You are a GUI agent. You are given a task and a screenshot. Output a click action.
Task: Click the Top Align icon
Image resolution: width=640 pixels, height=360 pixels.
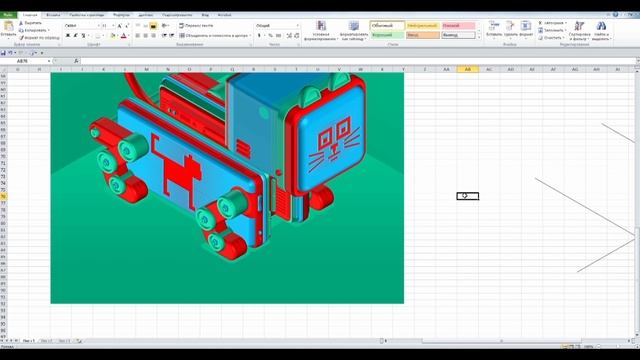[138, 26]
